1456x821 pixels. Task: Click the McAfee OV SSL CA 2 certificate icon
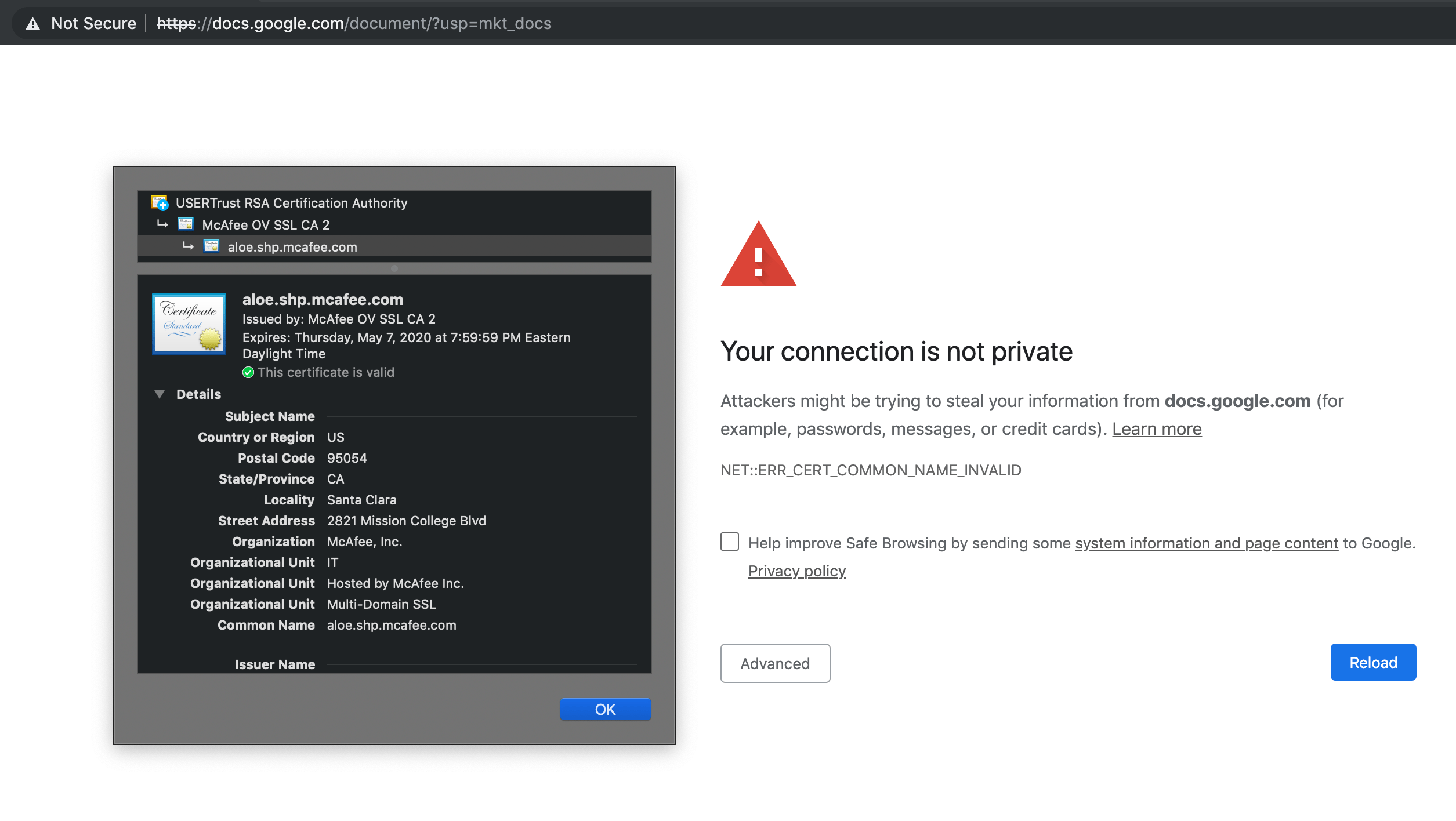pyautogui.click(x=186, y=224)
